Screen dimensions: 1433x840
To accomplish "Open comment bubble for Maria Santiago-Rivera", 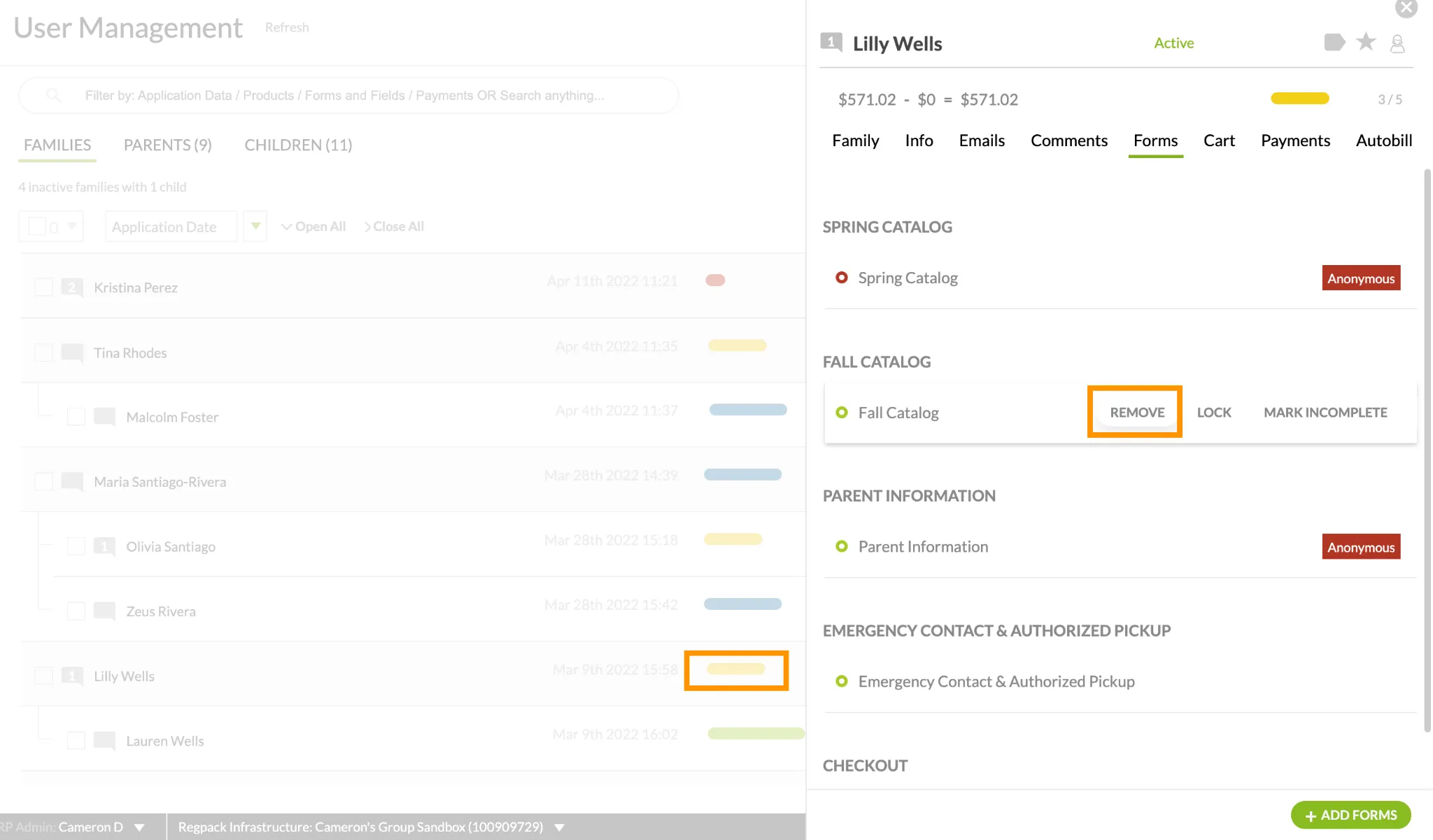I will coord(72,482).
